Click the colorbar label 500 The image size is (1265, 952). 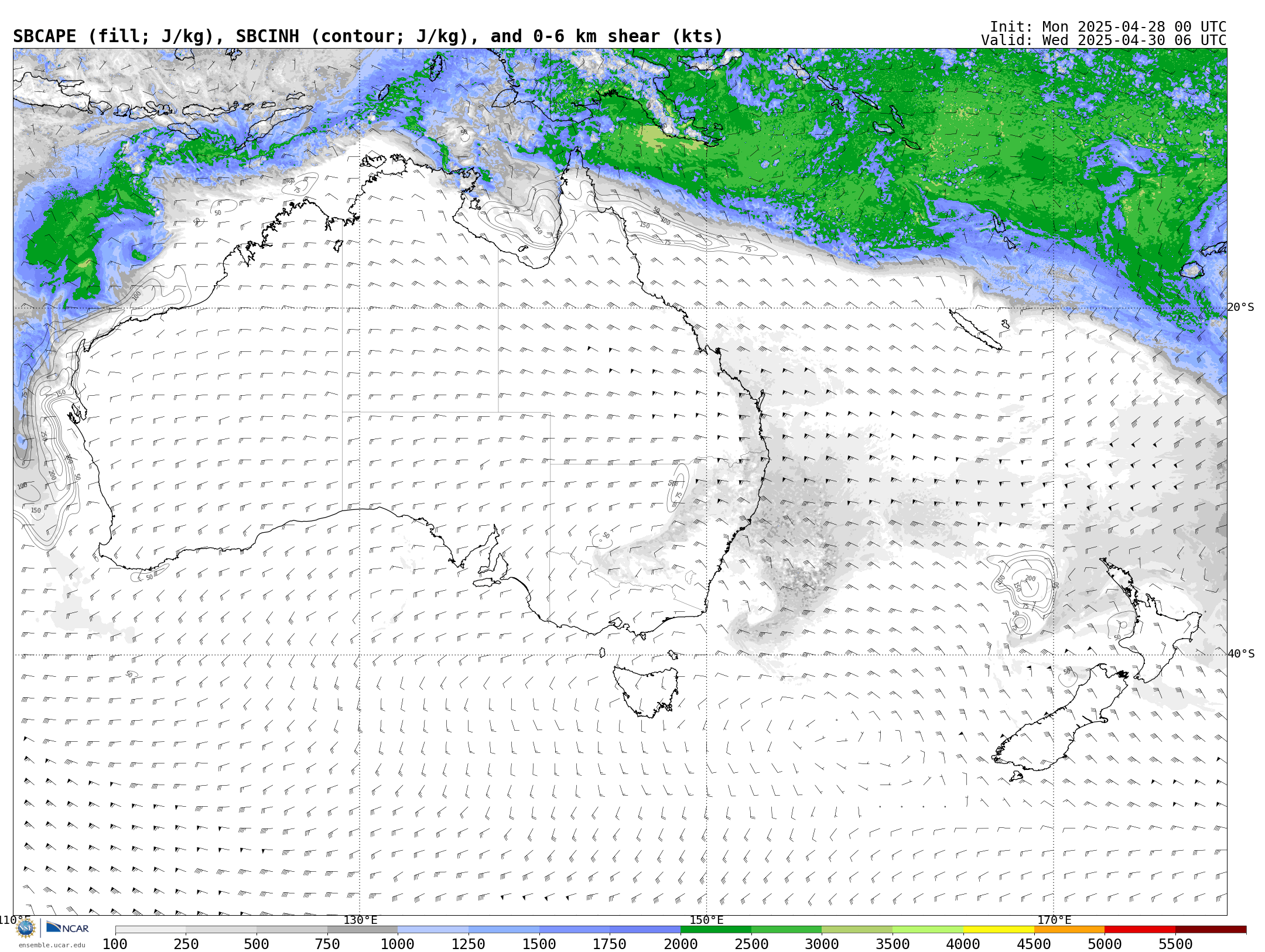[257, 944]
